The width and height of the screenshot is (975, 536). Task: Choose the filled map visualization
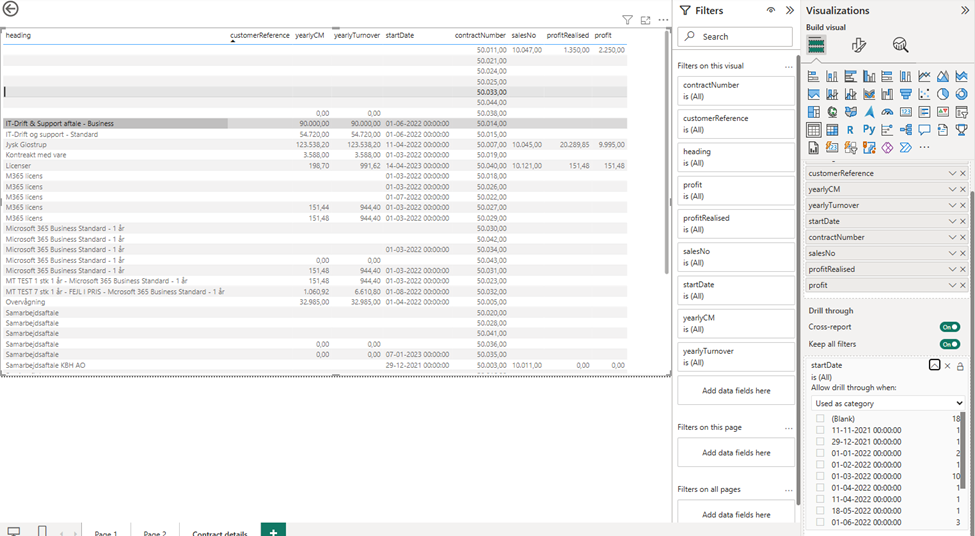(851, 112)
